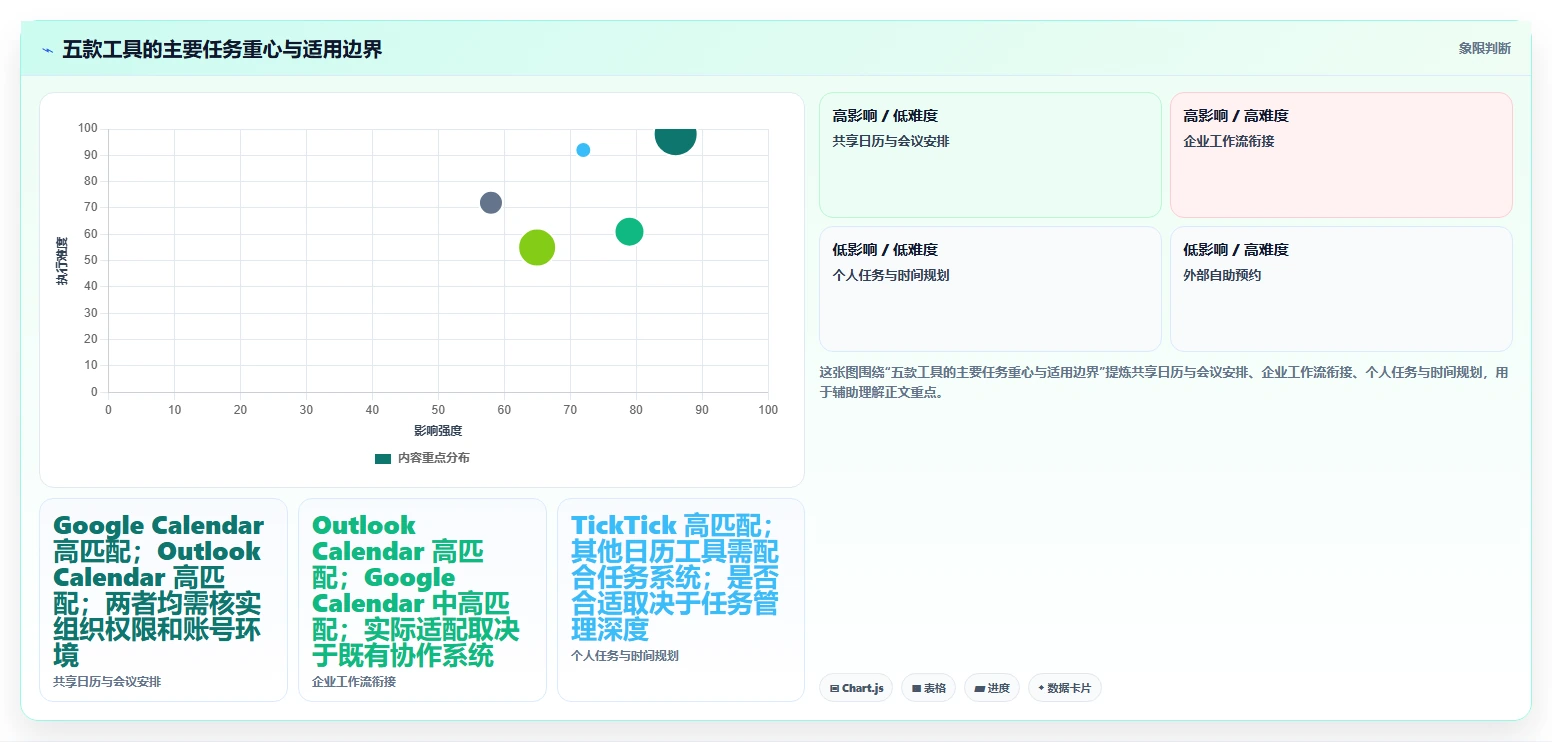
Task: Open the 共享日历与会议安排 data card at bottom
Action: [x=163, y=600]
